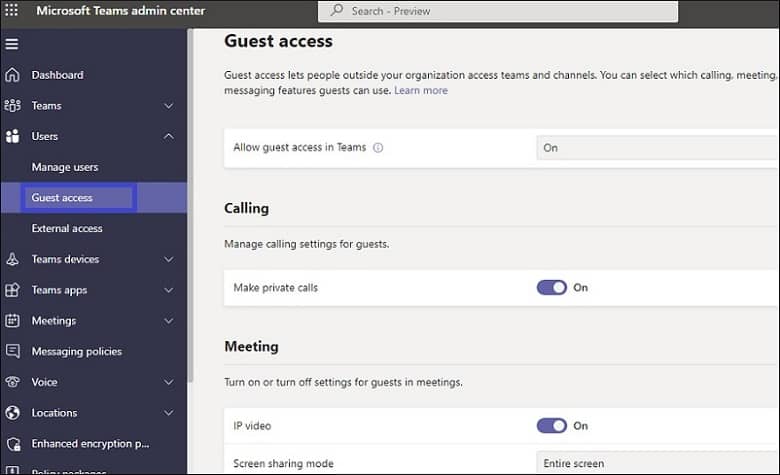The image size is (780, 475).
Task: Click the Voice phone icon
Action: click(12, 382)
